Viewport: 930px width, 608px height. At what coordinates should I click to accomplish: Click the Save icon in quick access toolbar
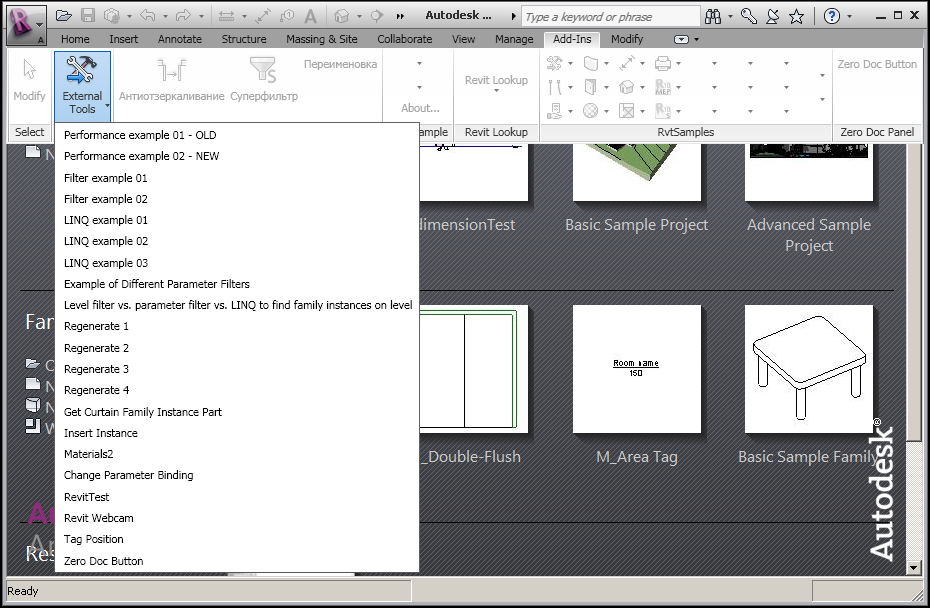point(89,15)
